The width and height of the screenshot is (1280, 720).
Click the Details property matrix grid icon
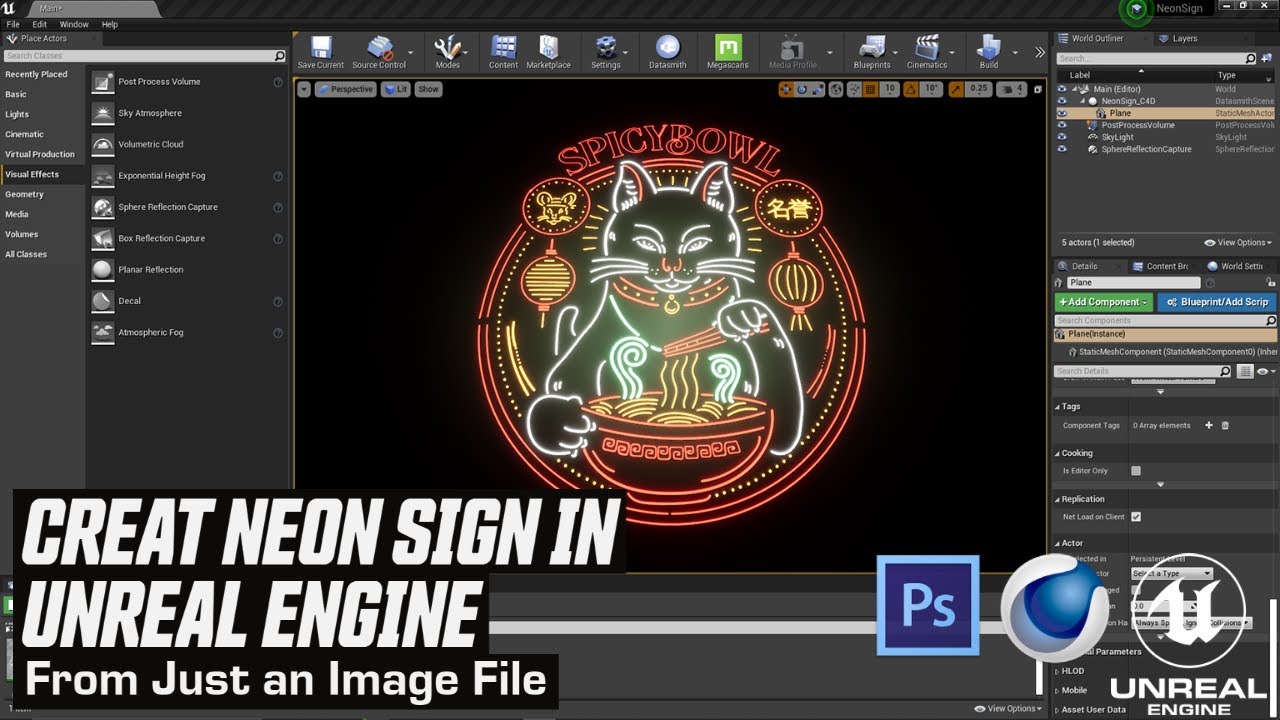1245,371
